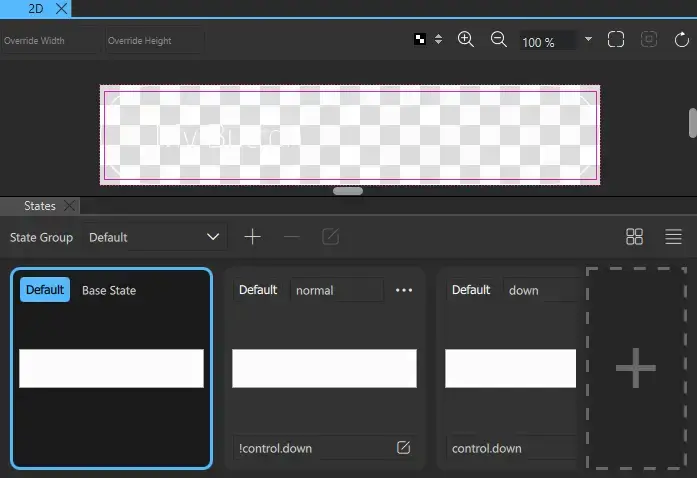
Task: Select the down state preview thumbnail
Action: [x=510, y=368]
